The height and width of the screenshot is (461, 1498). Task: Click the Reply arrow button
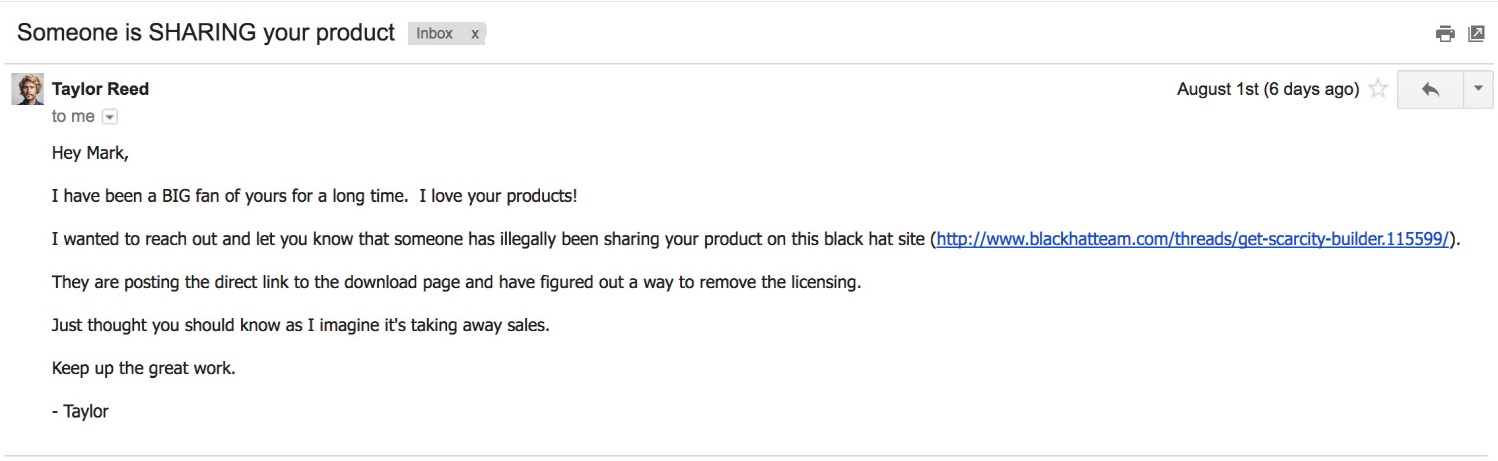1430,89
